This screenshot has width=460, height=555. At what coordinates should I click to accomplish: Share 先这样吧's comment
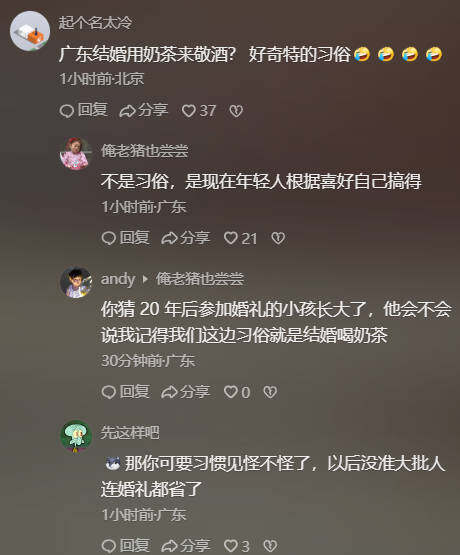[x=185, y=545]
